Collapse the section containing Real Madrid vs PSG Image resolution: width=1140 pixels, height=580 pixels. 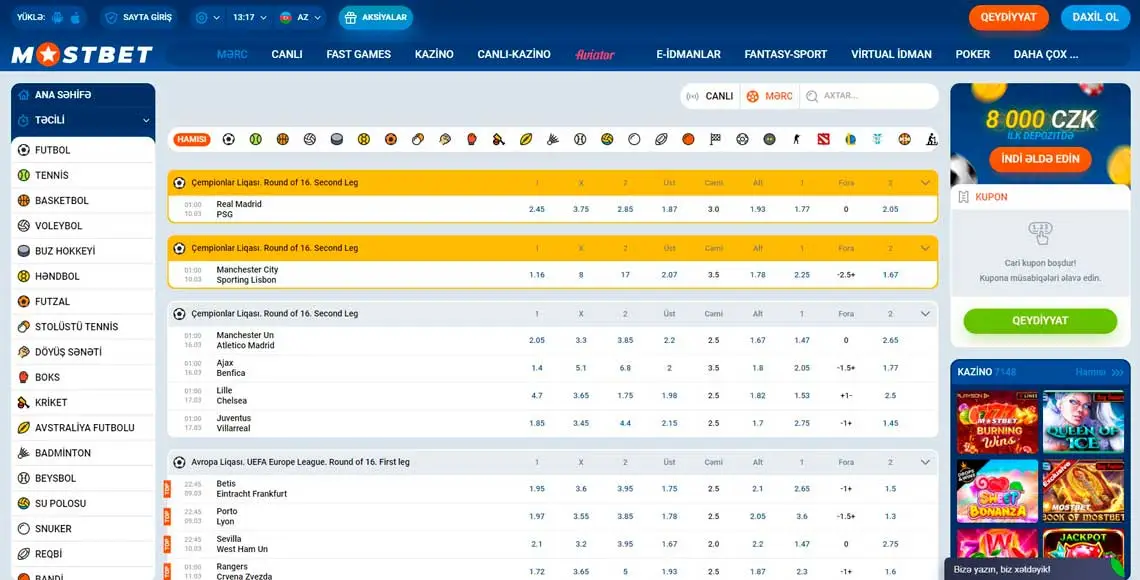coord(926,182)
